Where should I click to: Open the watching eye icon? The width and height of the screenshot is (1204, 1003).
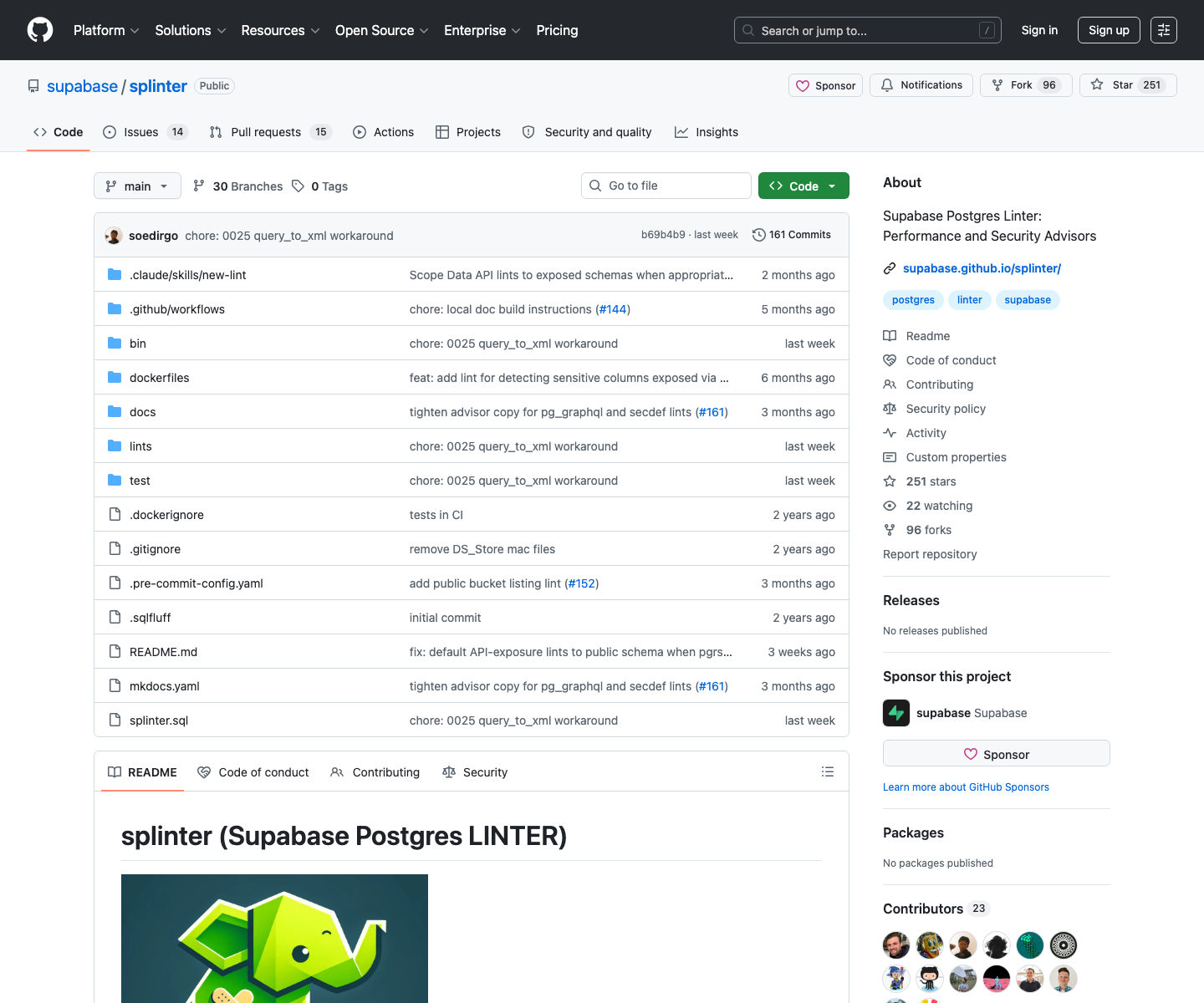(890, 506)
